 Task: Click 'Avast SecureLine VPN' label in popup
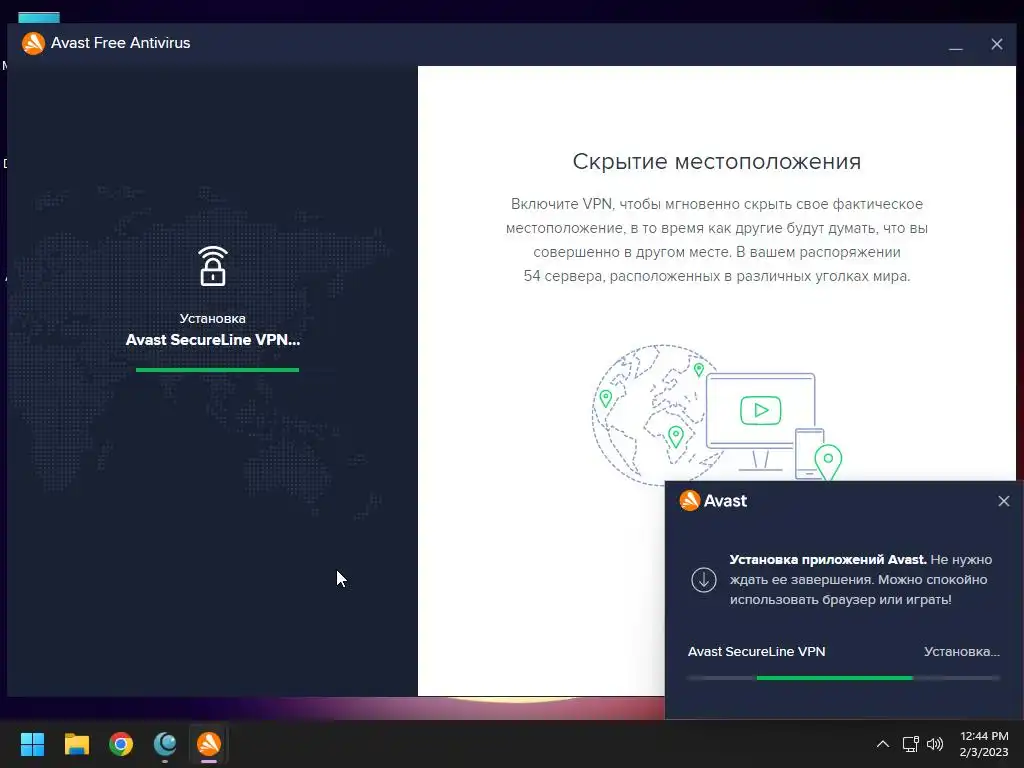[756, 651]
